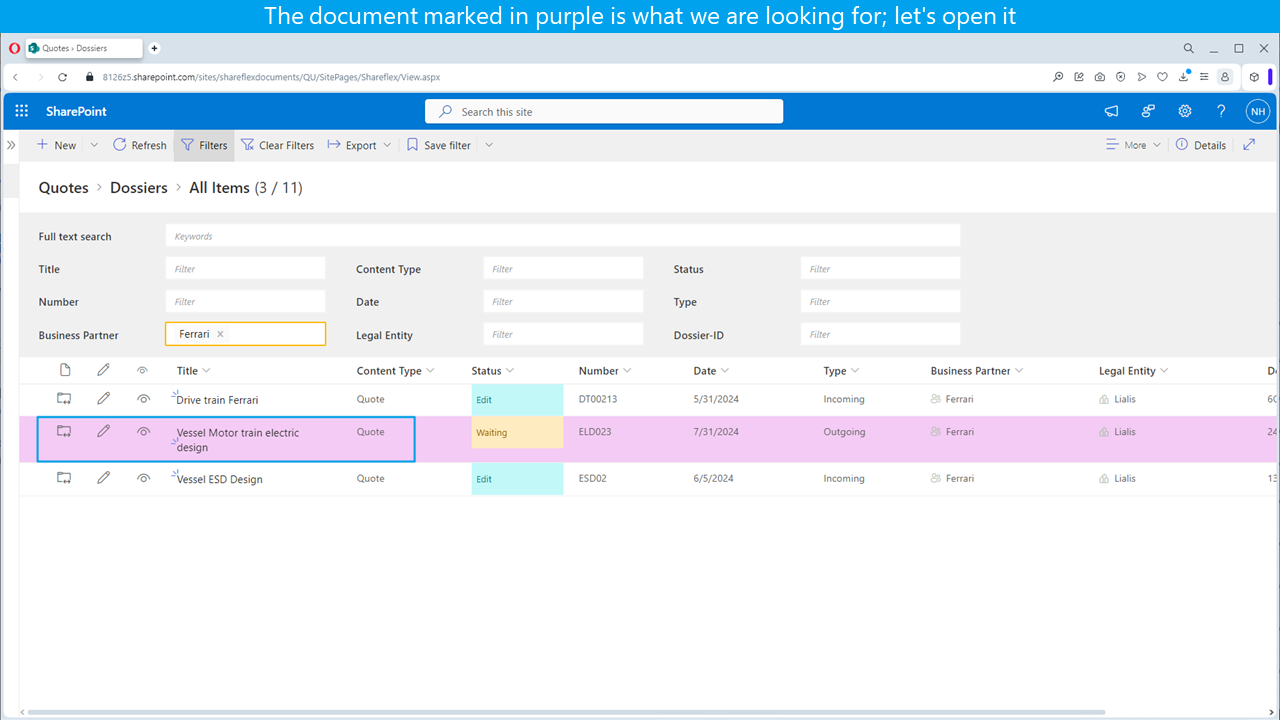Click the Waiting status cell
The width and height of the screenshot is (1280, 720).
517,432
